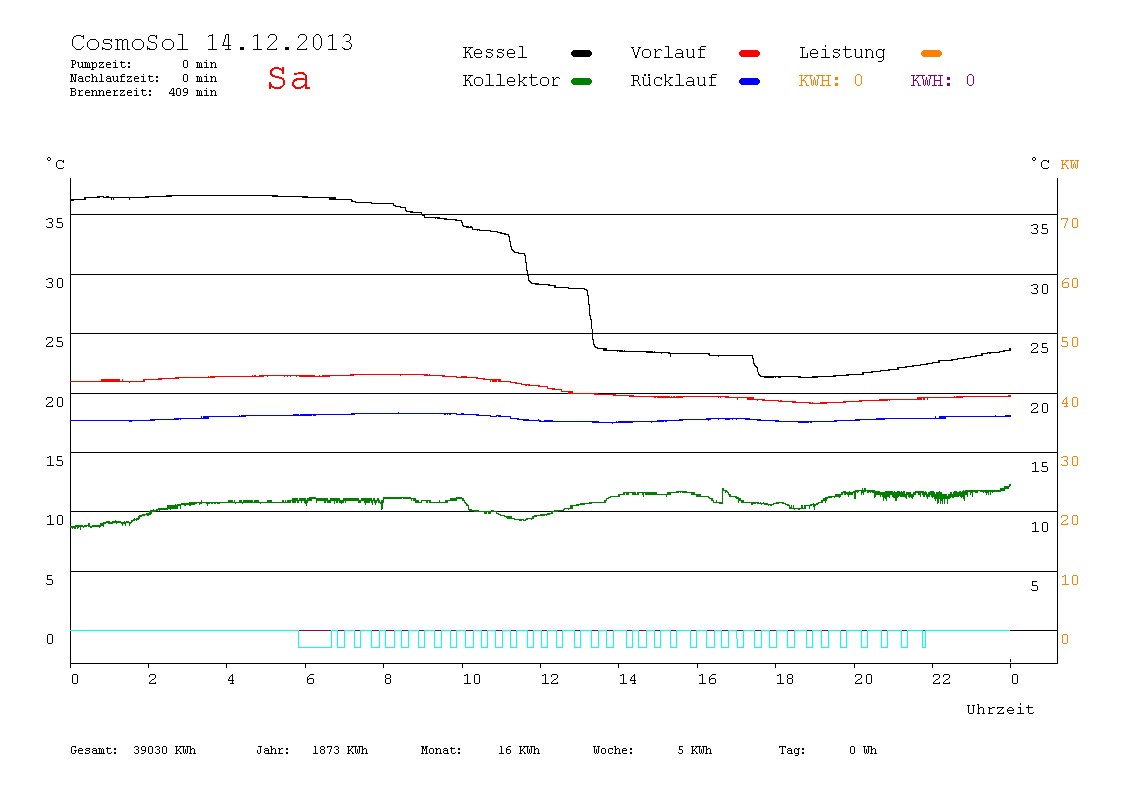Click the Woche 5 KWh value

point(652,750)
